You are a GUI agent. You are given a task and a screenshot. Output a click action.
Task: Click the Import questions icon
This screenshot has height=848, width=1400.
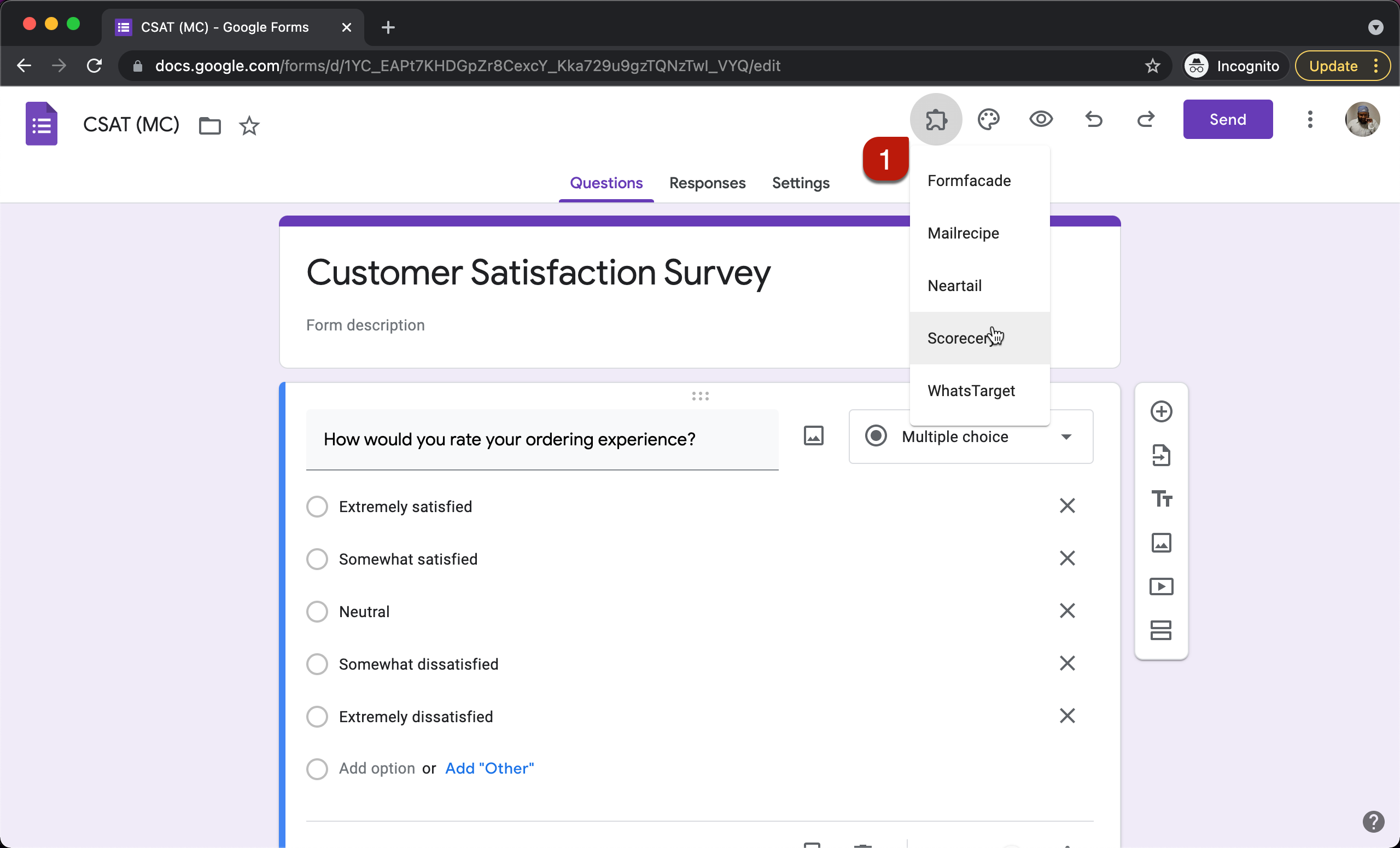(1161, 455)
